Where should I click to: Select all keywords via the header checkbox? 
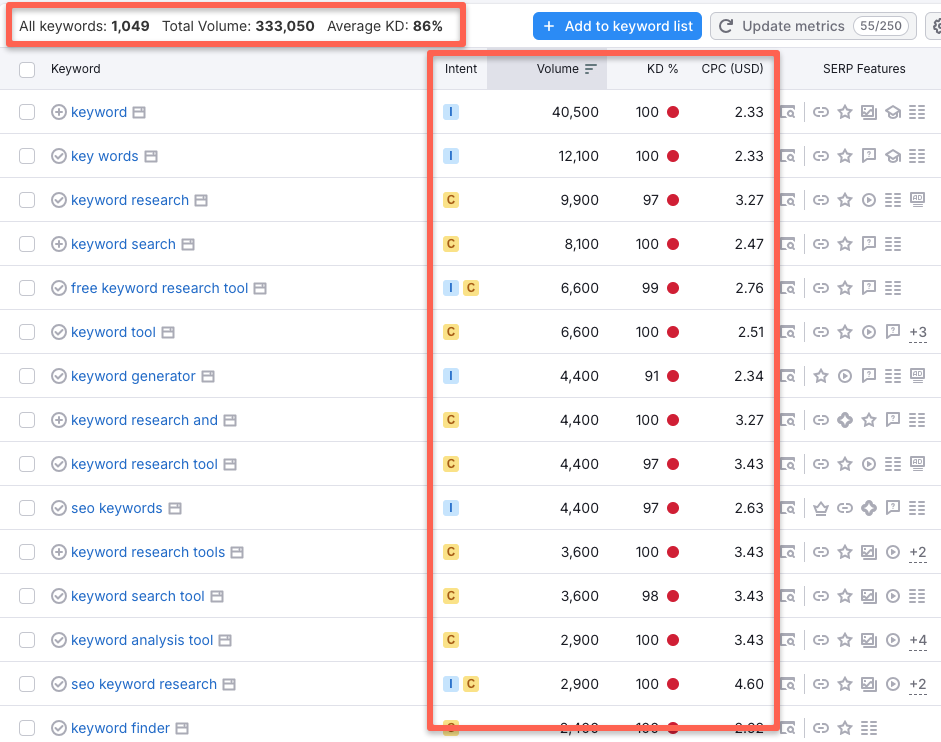(27, 68)
